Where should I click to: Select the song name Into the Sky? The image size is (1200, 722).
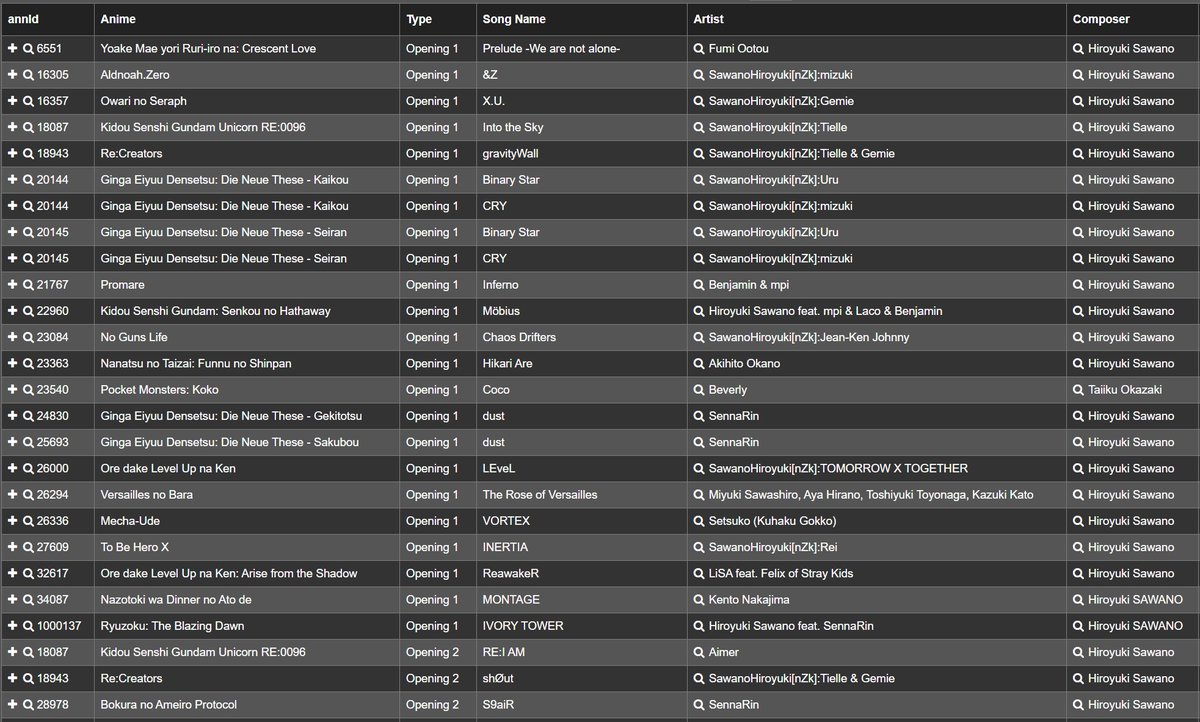[515, 127]
